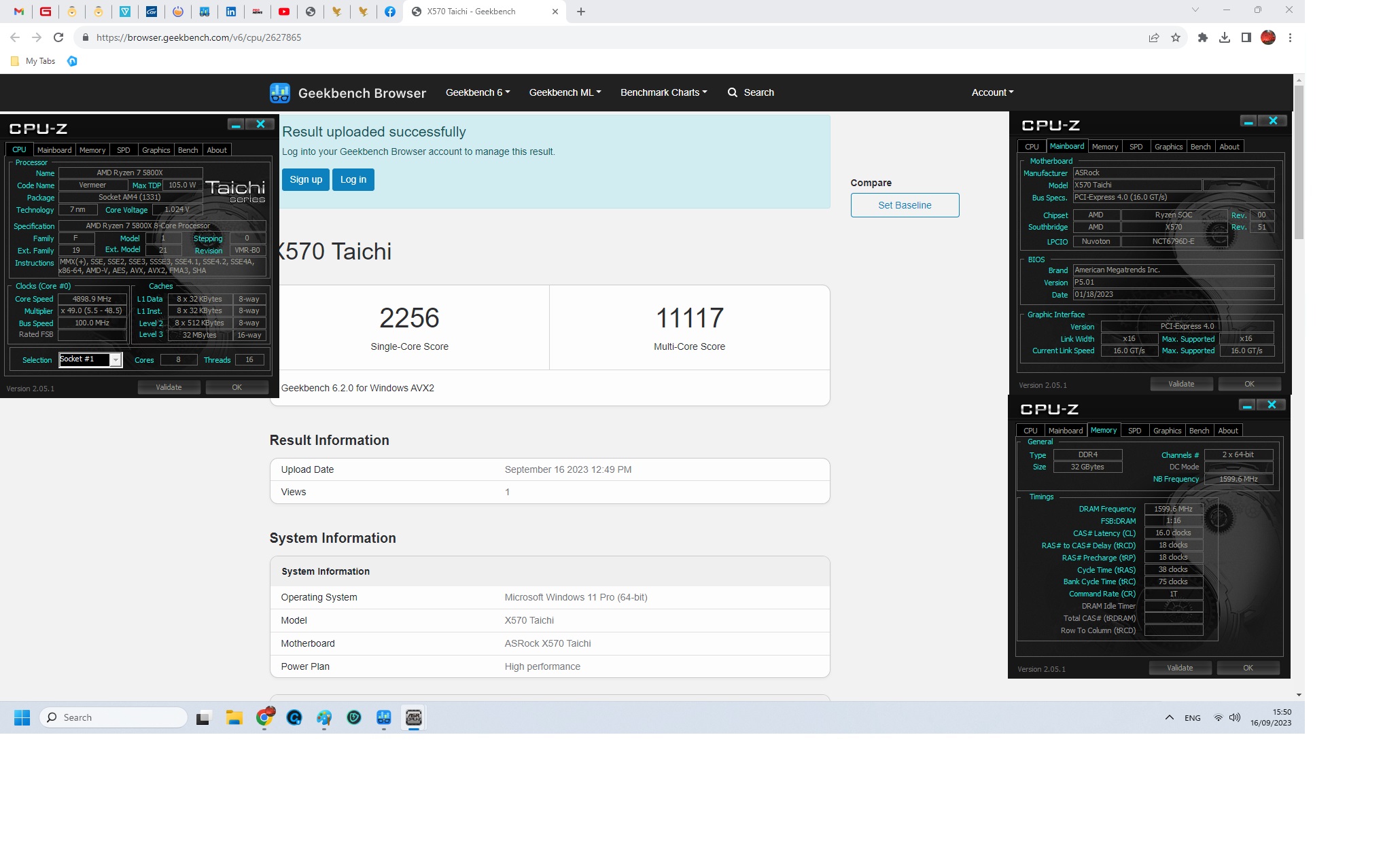Open the Chrome profile avatar
Screen dimensions: 1400x841
point(1268,37)
